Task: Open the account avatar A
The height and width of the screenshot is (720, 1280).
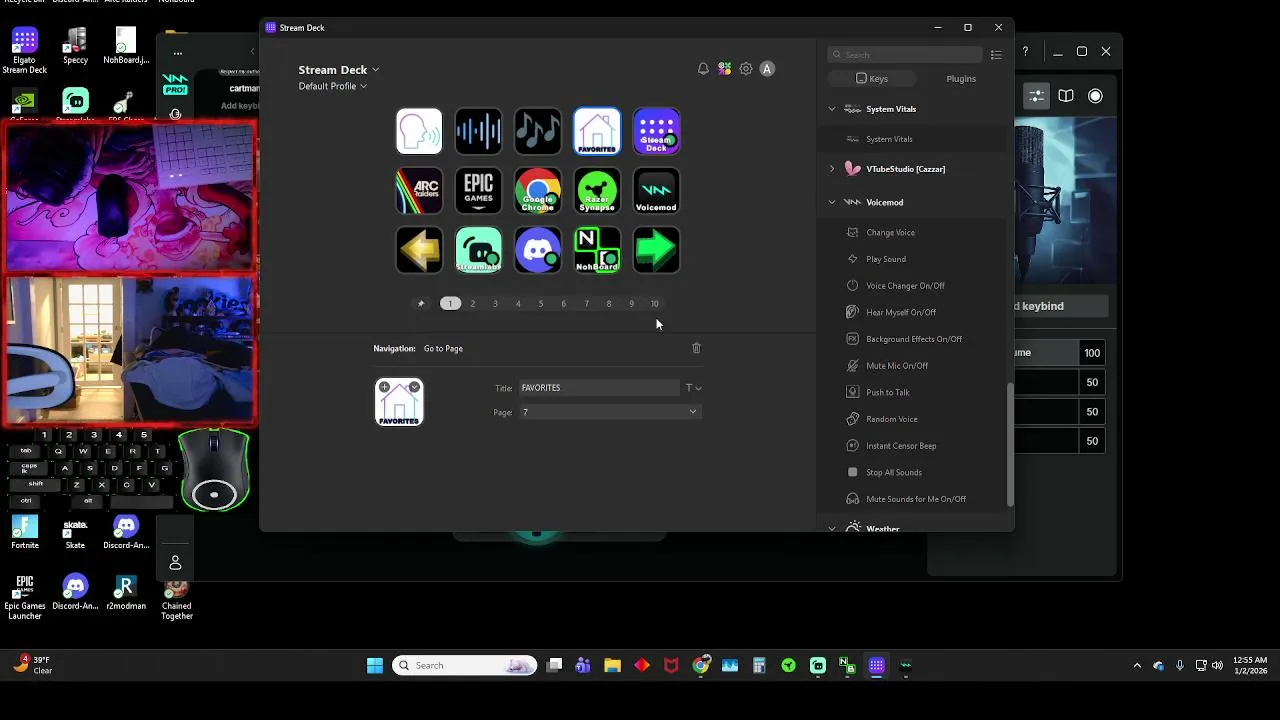Action: (x=767, y=69)
